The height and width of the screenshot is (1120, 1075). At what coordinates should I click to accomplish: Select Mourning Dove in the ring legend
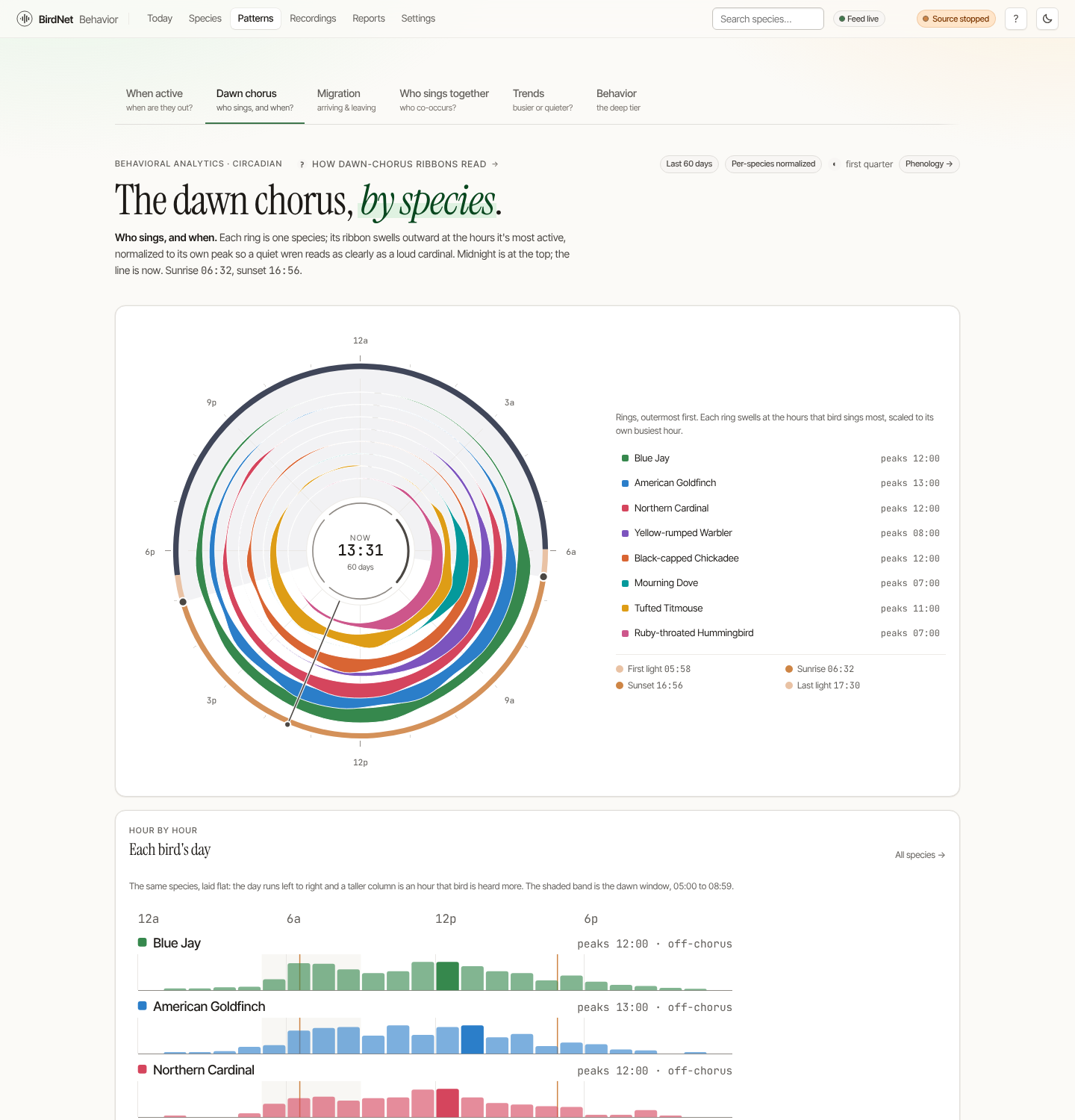click(x=781, y=583)
